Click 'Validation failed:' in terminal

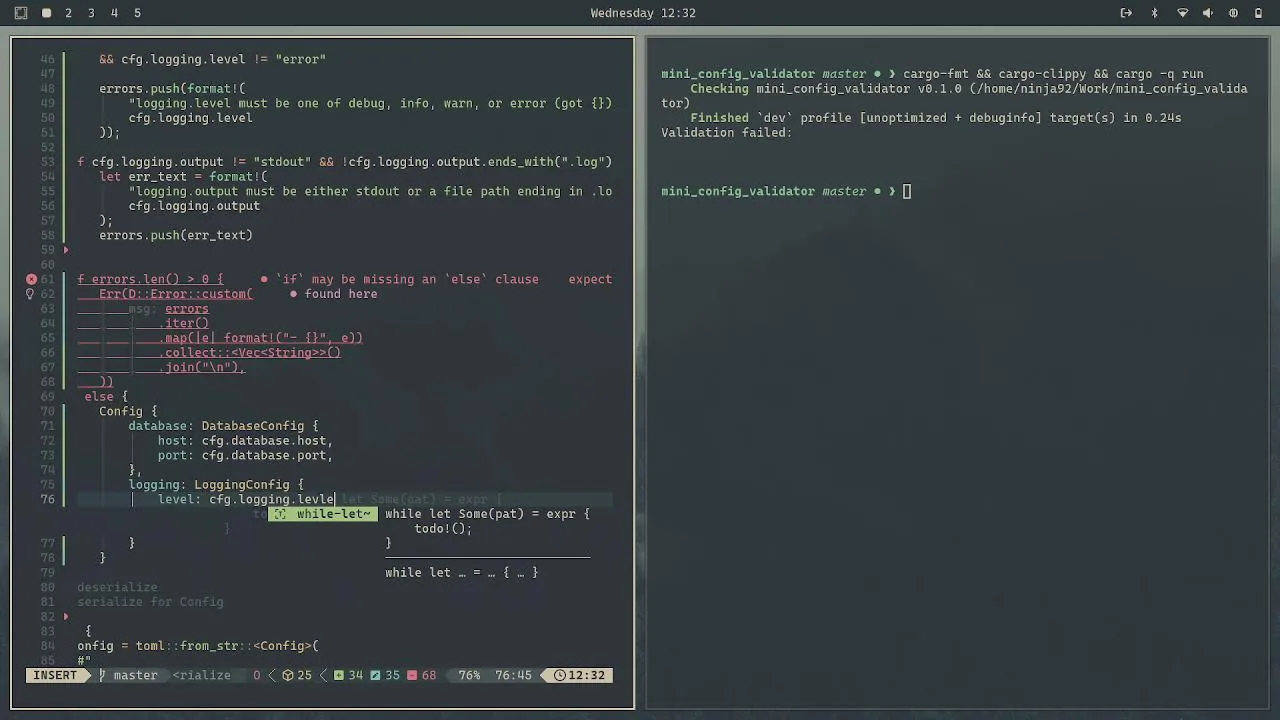point(726,132)
